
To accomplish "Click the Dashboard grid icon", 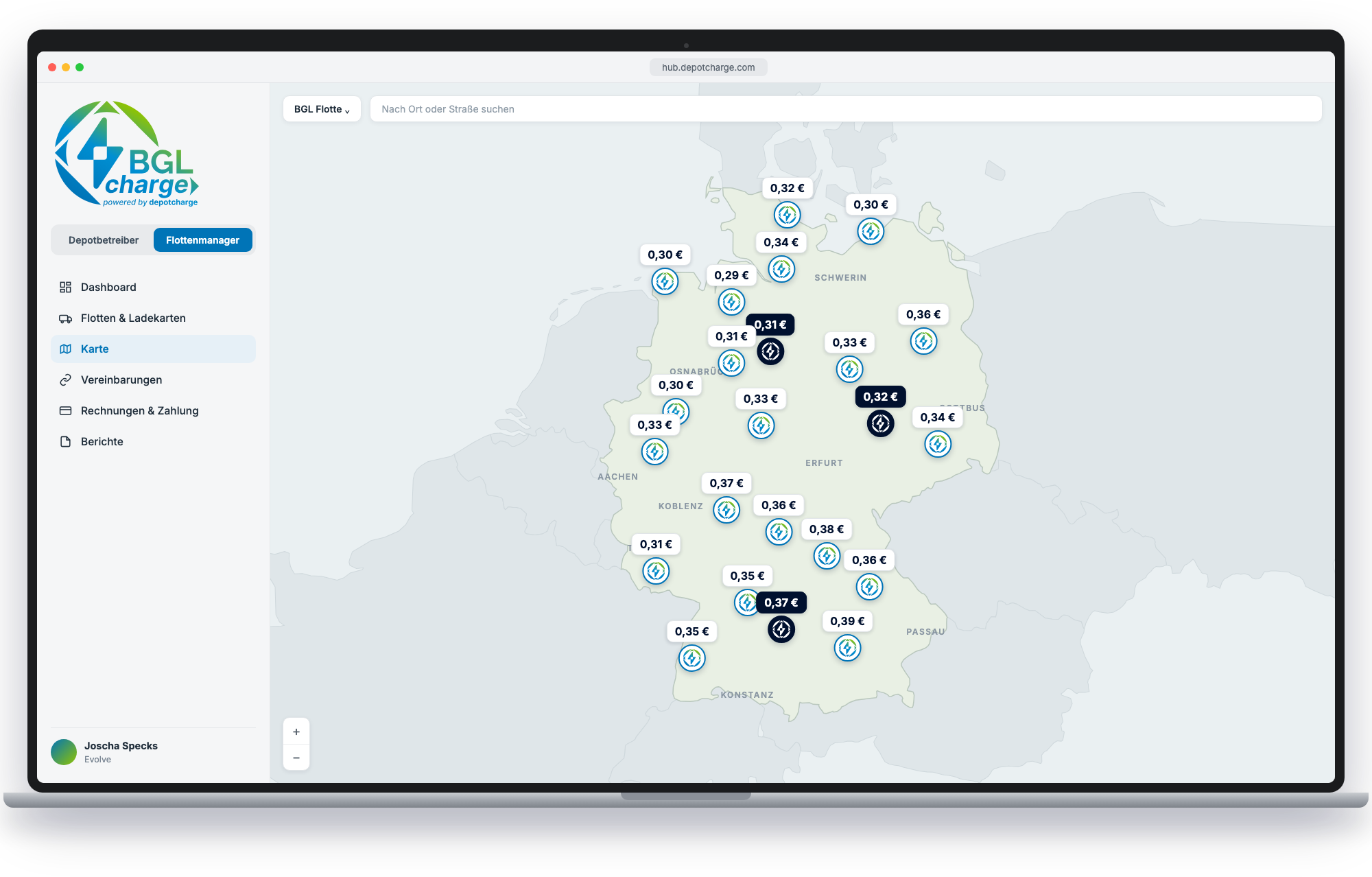I will tap(65, 287).
